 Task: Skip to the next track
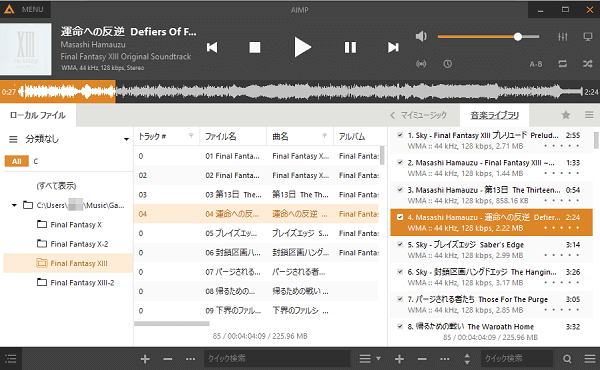click(393, 47)
